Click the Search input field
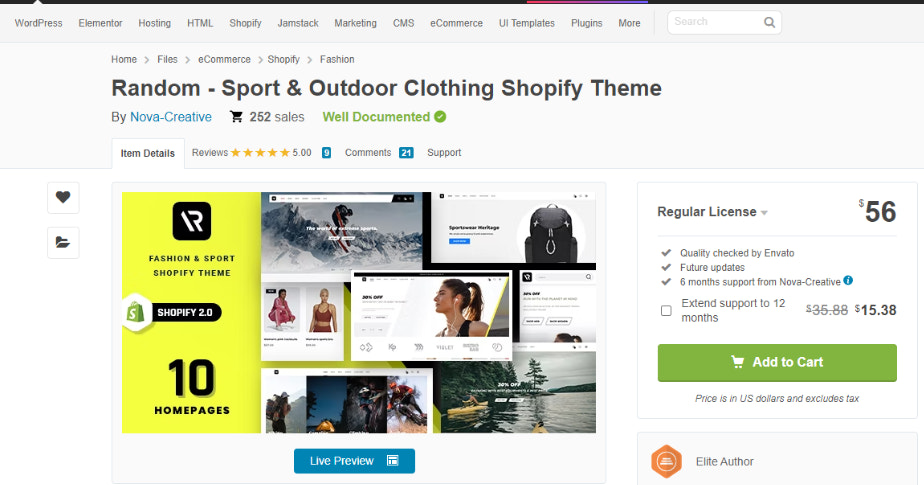Viewport: 924px width, 485px height. 714,22
